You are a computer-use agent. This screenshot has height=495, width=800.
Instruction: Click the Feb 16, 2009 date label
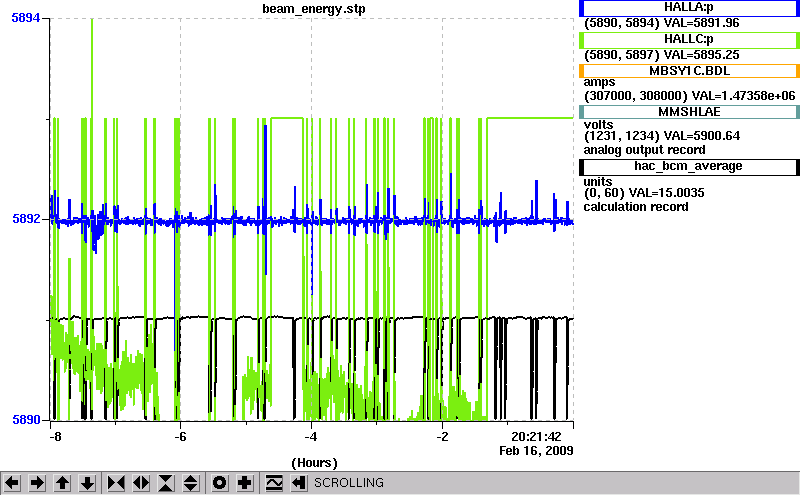[536, 451]
